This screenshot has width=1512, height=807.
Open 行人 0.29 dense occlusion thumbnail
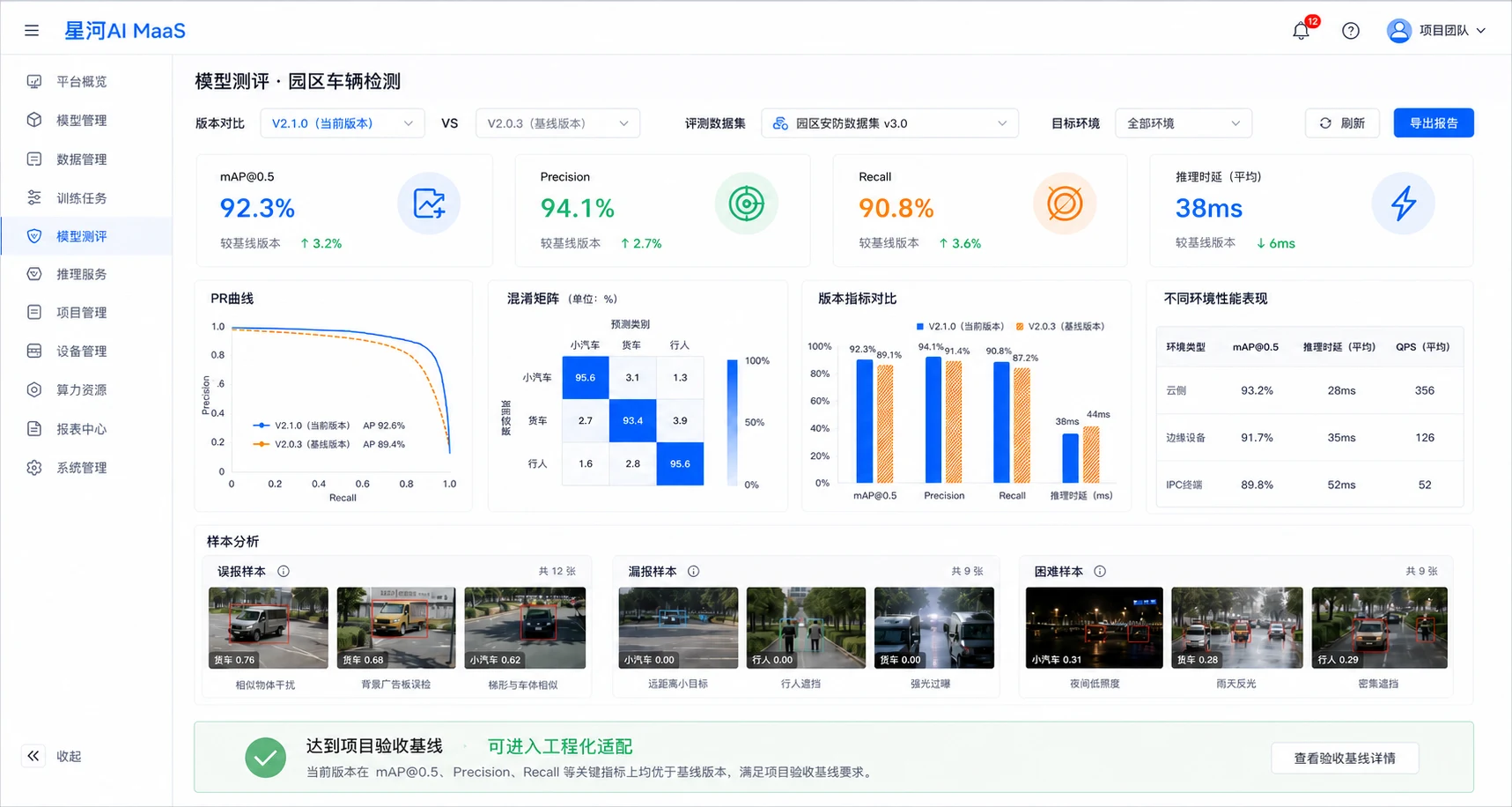[x=1380, y=628]
